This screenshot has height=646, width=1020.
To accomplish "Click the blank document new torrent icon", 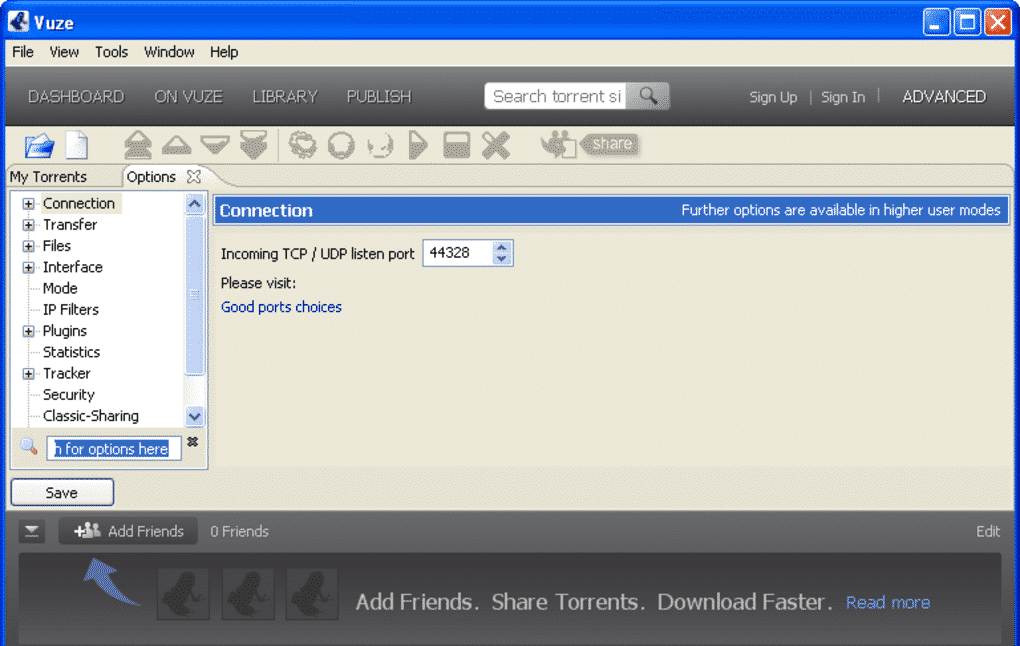I will click(77, 146).
